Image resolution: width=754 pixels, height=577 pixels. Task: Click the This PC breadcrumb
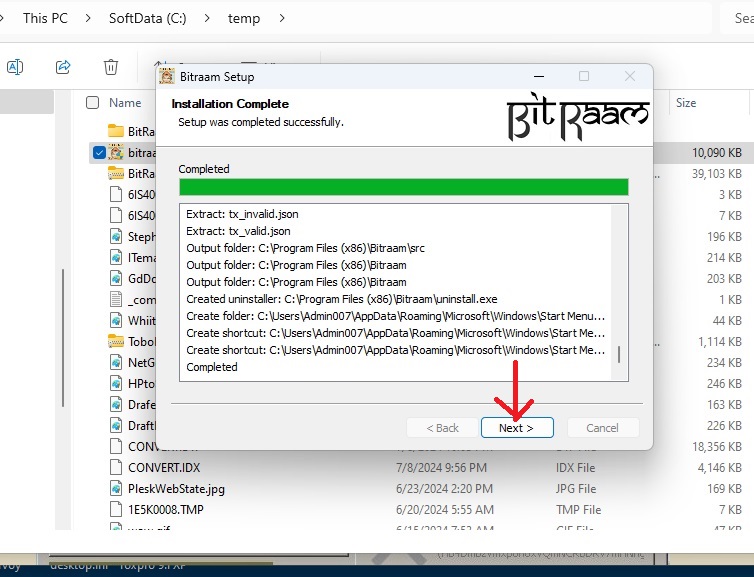pyautogui.click(x=45, y=18)
